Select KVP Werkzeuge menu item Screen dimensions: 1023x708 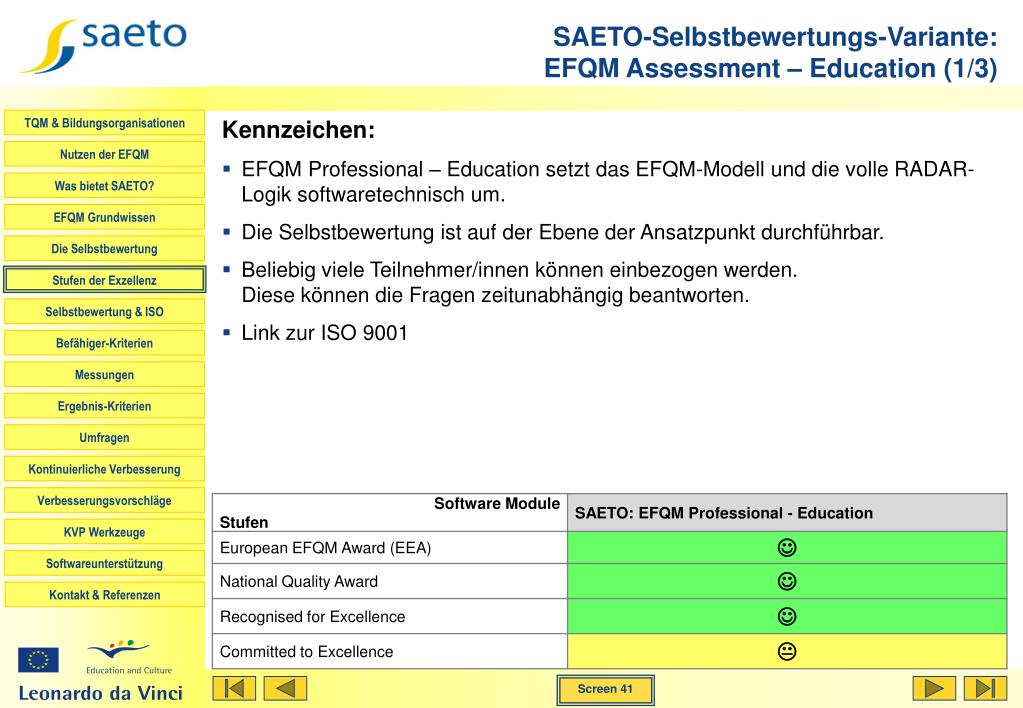[x=104, y=532]
